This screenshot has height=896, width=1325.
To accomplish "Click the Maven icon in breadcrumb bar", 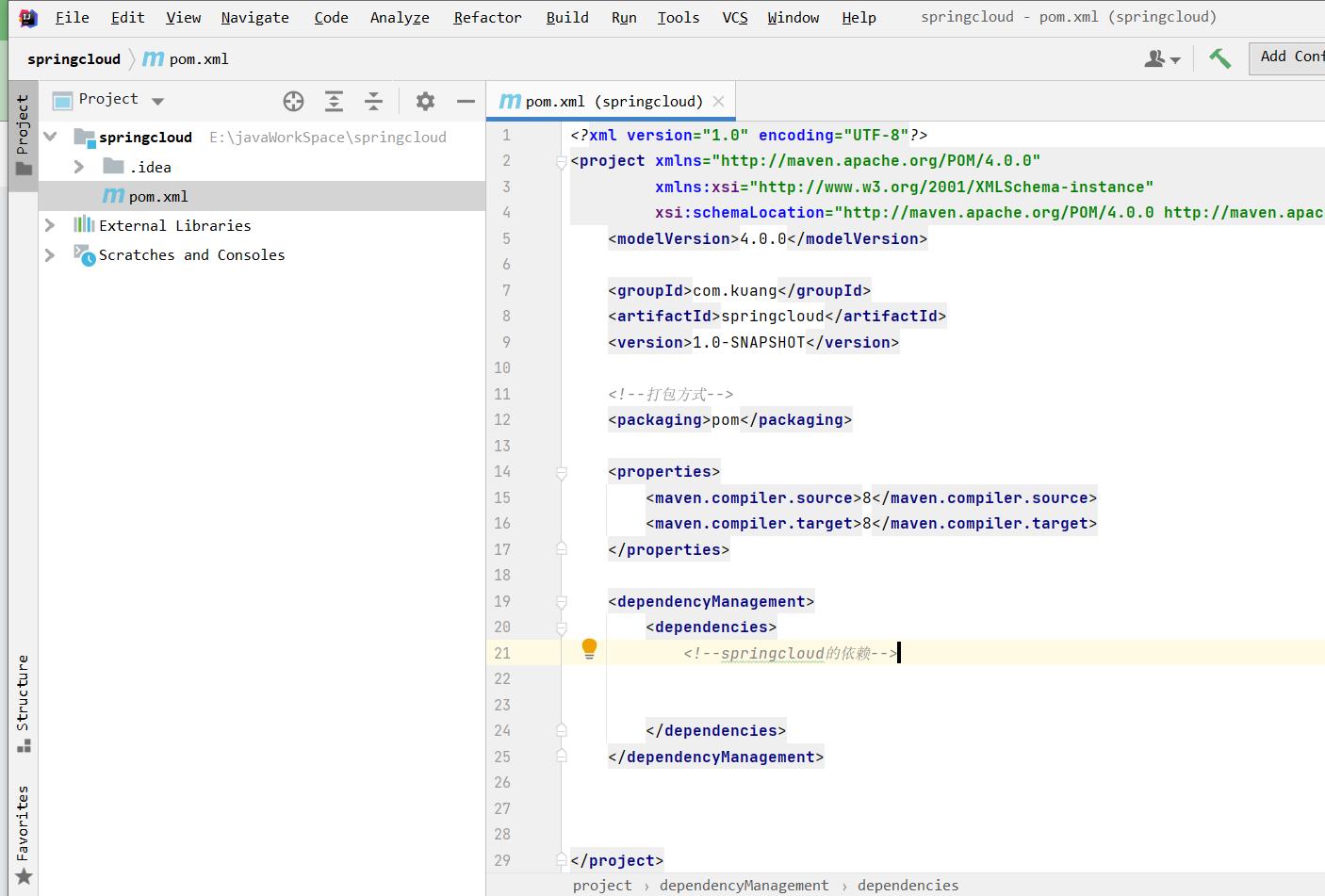I will pos(153,58).
